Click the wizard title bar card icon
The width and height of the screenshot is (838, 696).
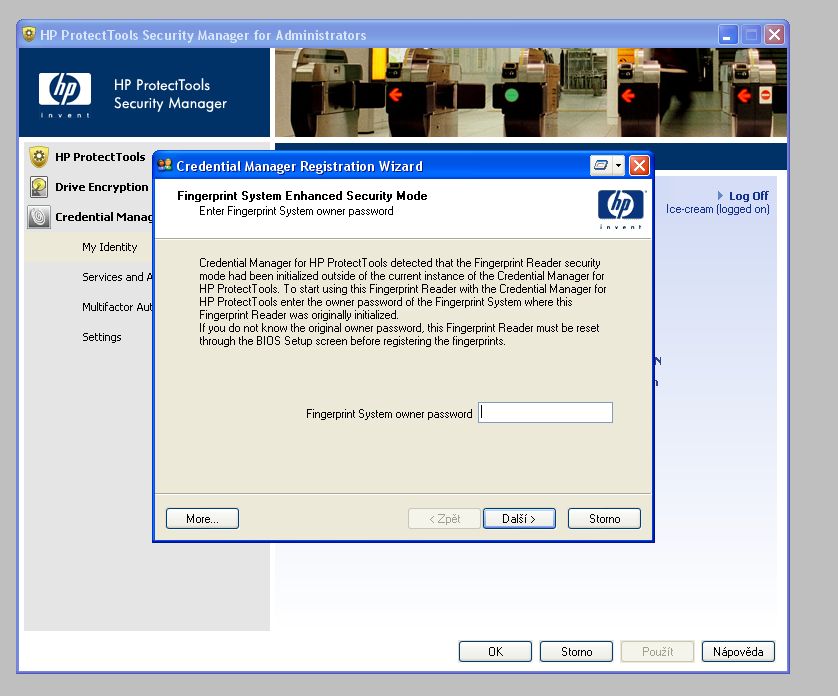click(601, 166)
